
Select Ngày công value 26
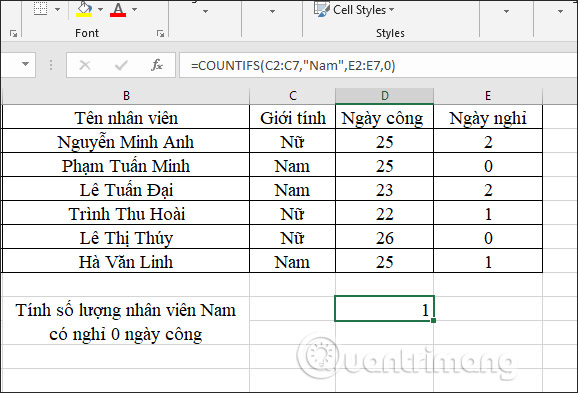pos(384,238)
